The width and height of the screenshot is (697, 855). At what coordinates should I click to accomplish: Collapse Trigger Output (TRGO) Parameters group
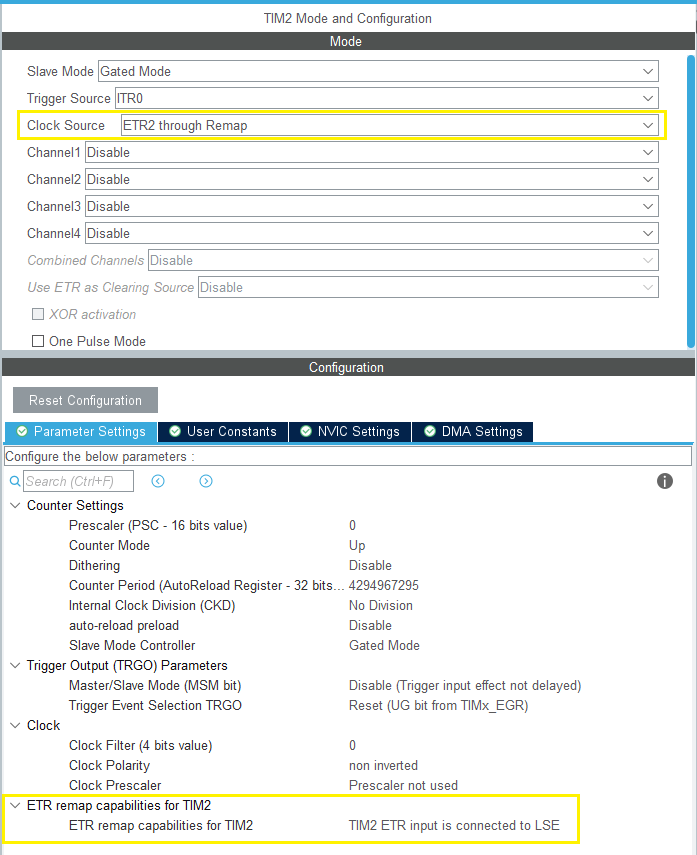(x=15, y=665)
